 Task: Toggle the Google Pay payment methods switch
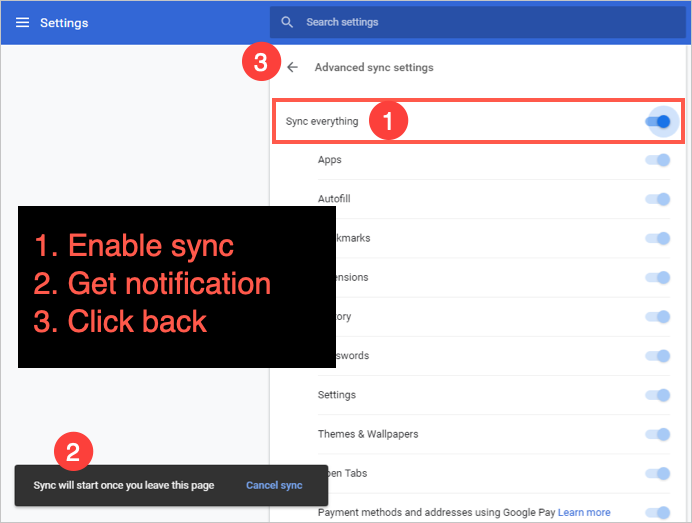click(x=658, y=511)
